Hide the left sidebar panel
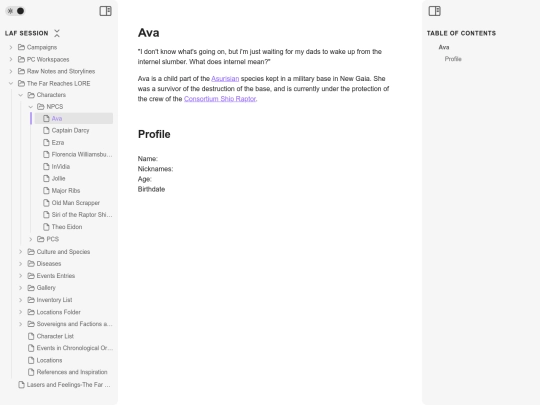The image size is (540, 405). (x=105, y=11)
